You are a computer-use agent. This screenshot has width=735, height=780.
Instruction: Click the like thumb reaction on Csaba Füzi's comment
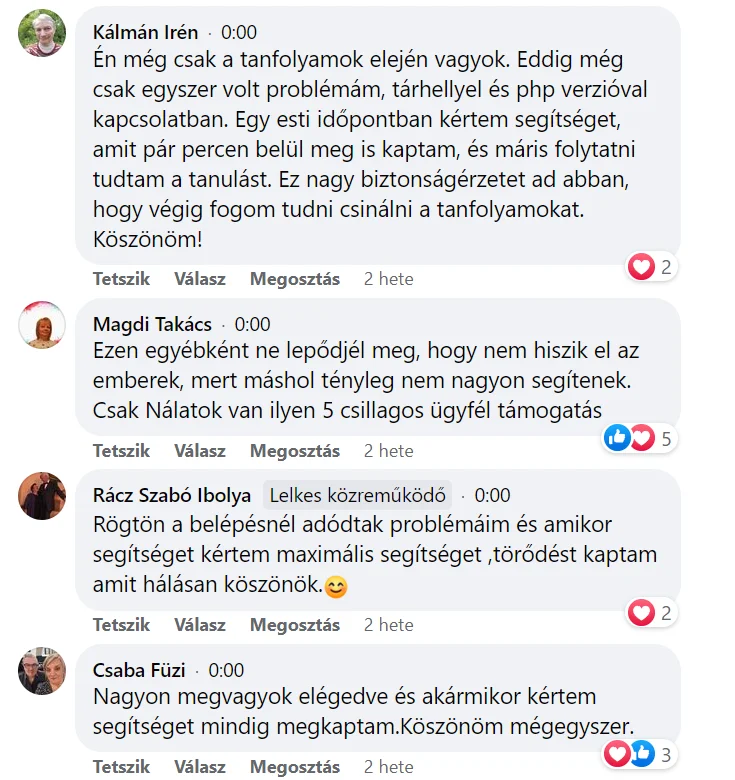click(x=641, y=753)
